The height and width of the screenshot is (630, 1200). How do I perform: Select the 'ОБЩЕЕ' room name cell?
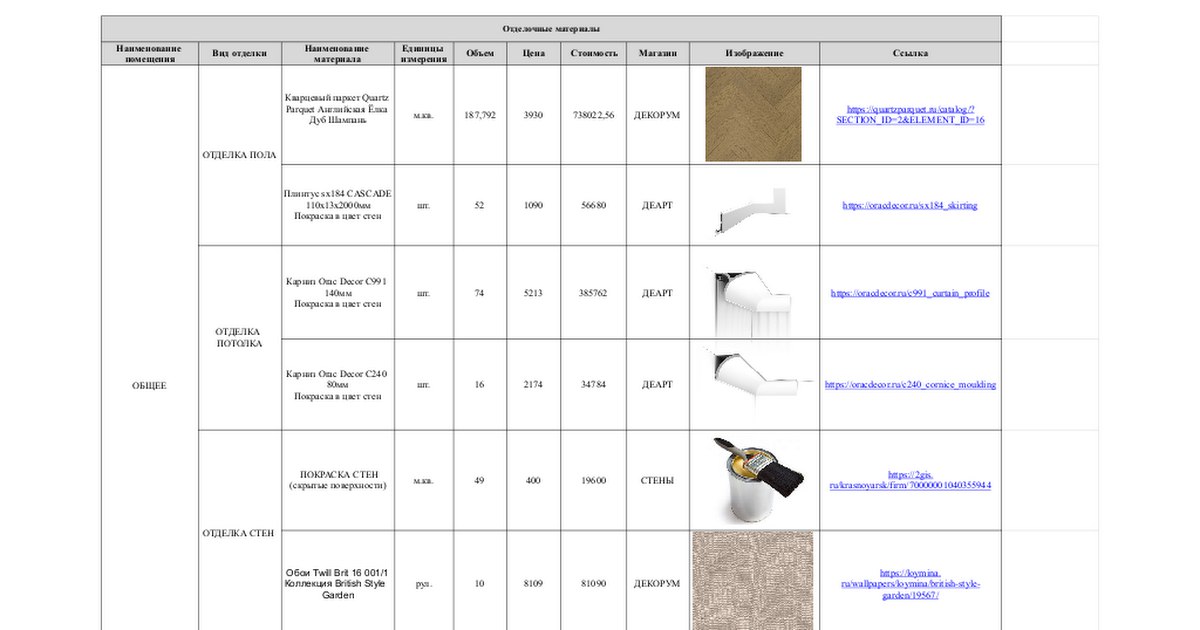point(150,385)
